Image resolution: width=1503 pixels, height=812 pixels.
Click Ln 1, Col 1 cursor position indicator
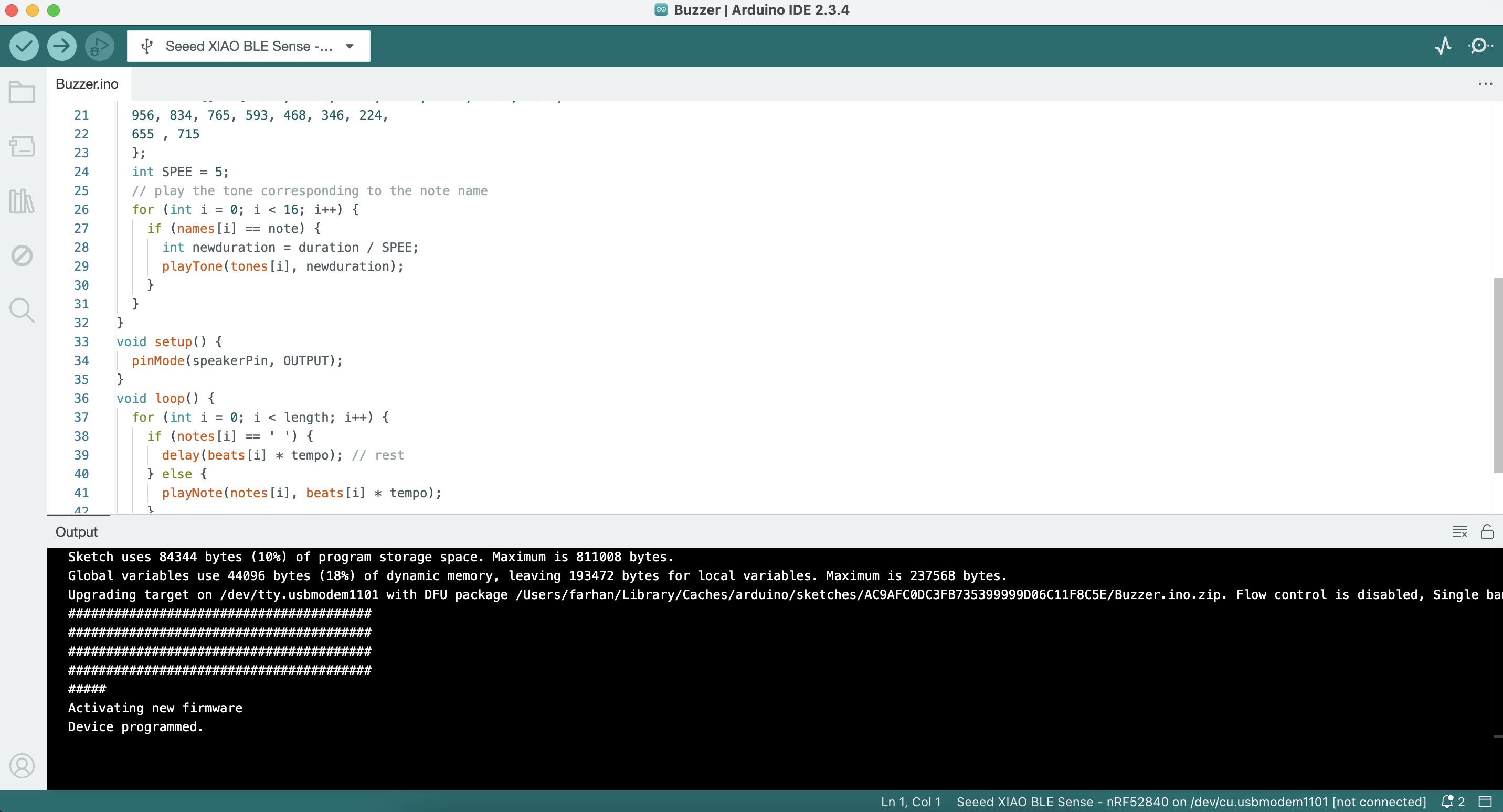tap(910, 802)
